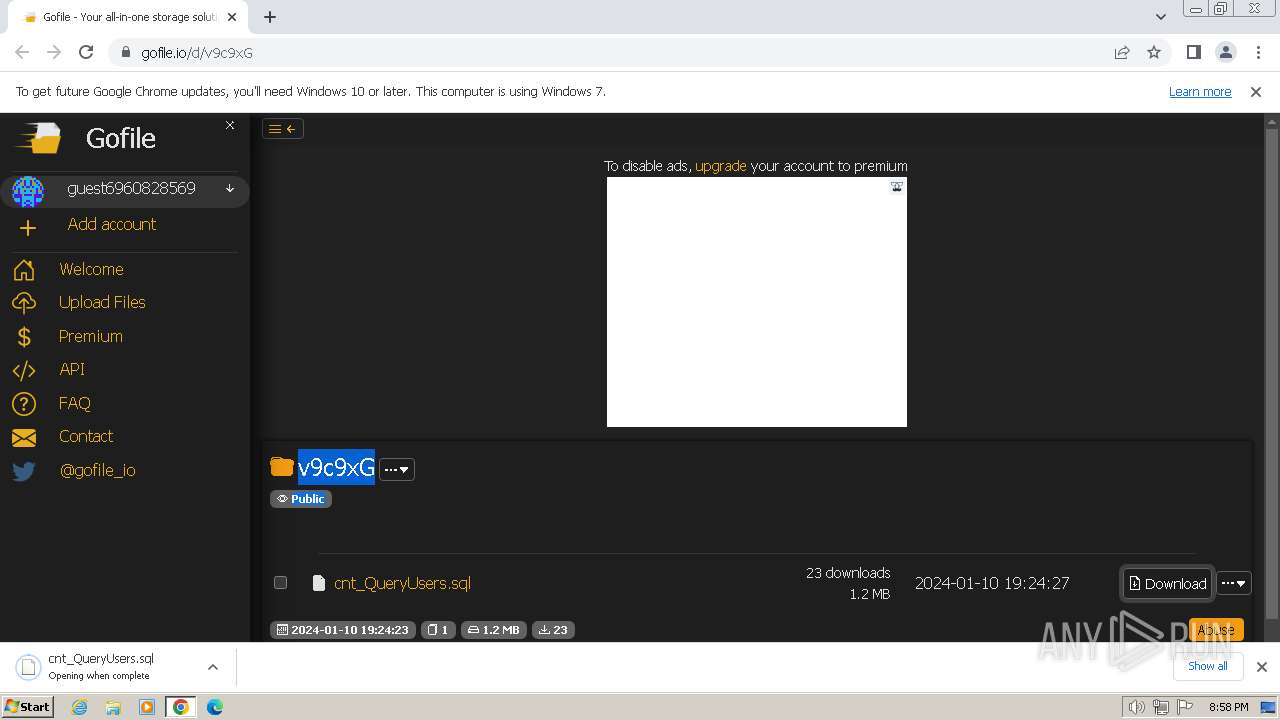Open the Premium page

click(90, 336)
